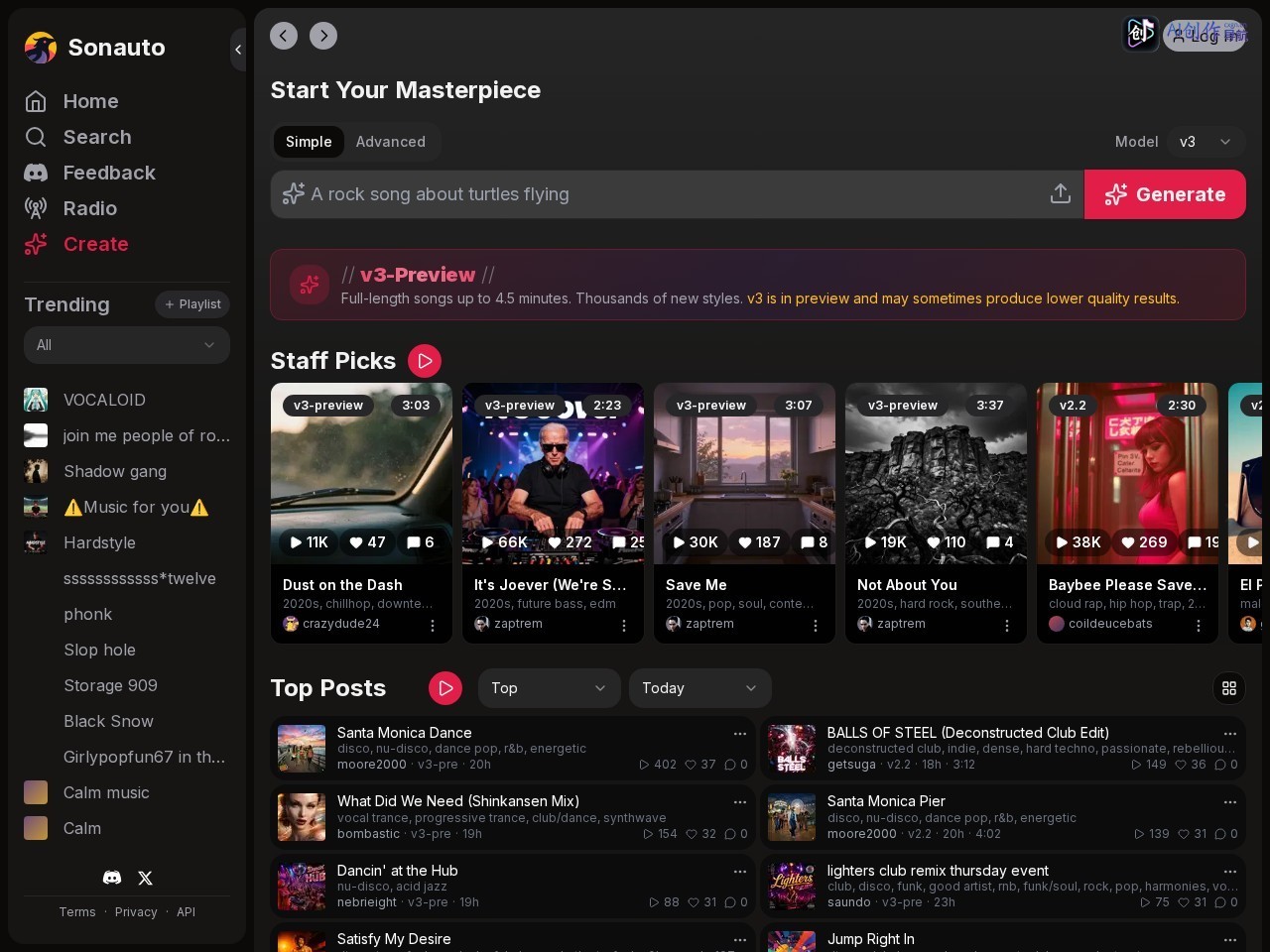Open the Model v3 dropdown

1206,142
